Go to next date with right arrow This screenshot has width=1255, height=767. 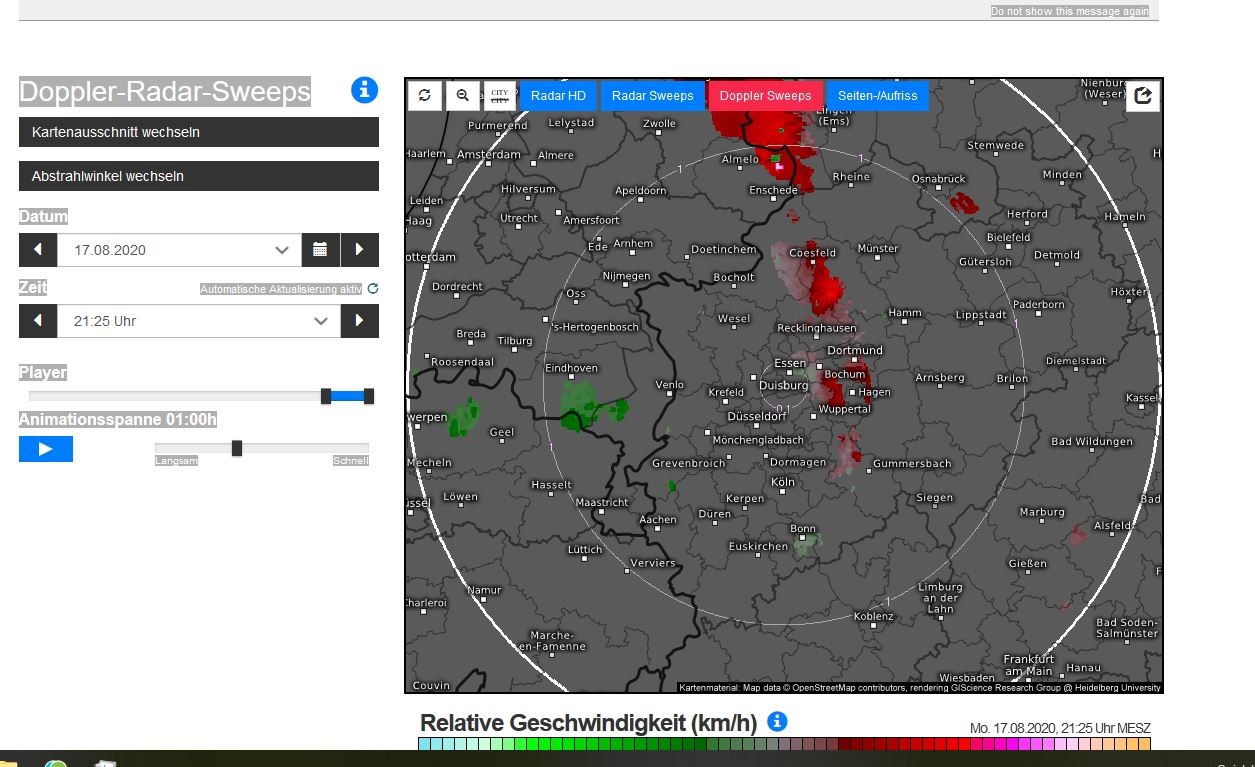(360, 250)
